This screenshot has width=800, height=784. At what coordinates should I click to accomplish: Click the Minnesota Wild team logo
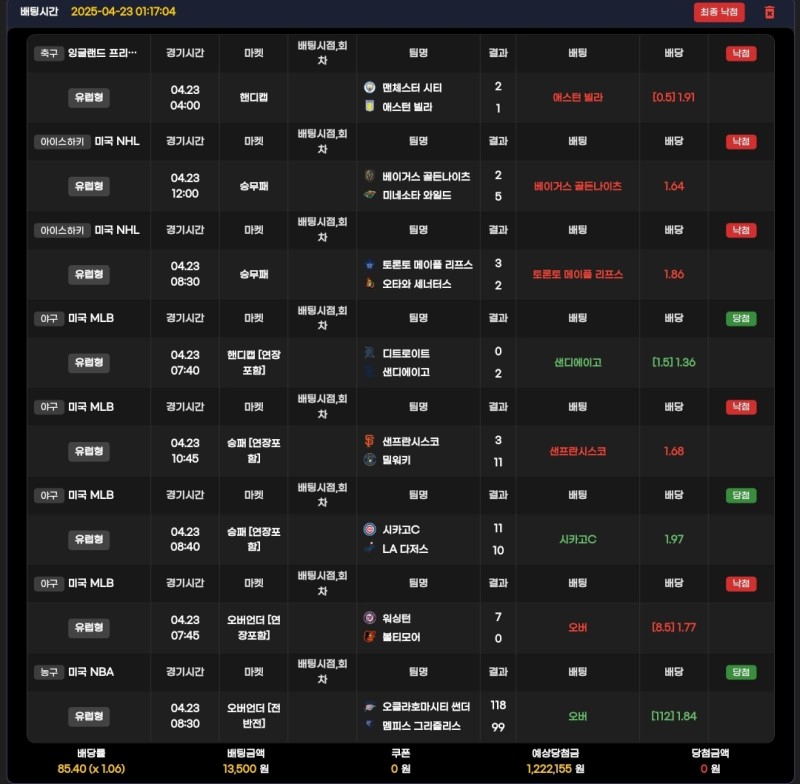(370, 195)
